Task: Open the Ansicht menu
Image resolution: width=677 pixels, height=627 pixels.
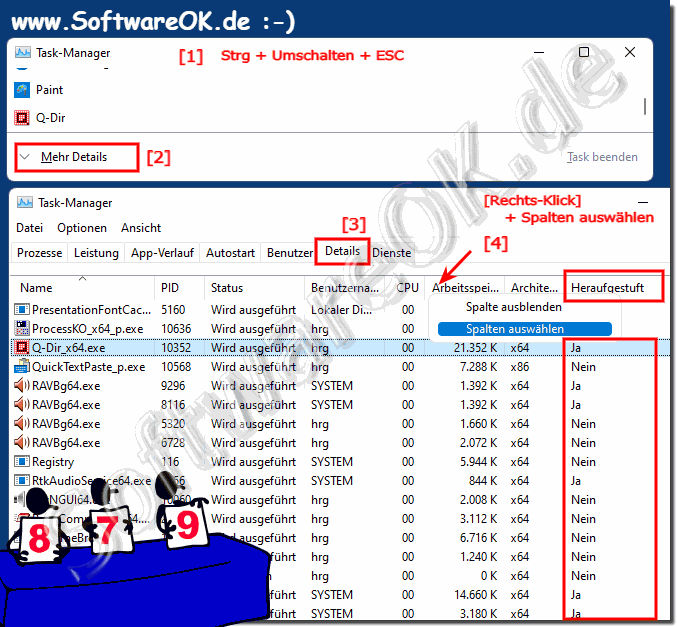Action: pos(141,228)
